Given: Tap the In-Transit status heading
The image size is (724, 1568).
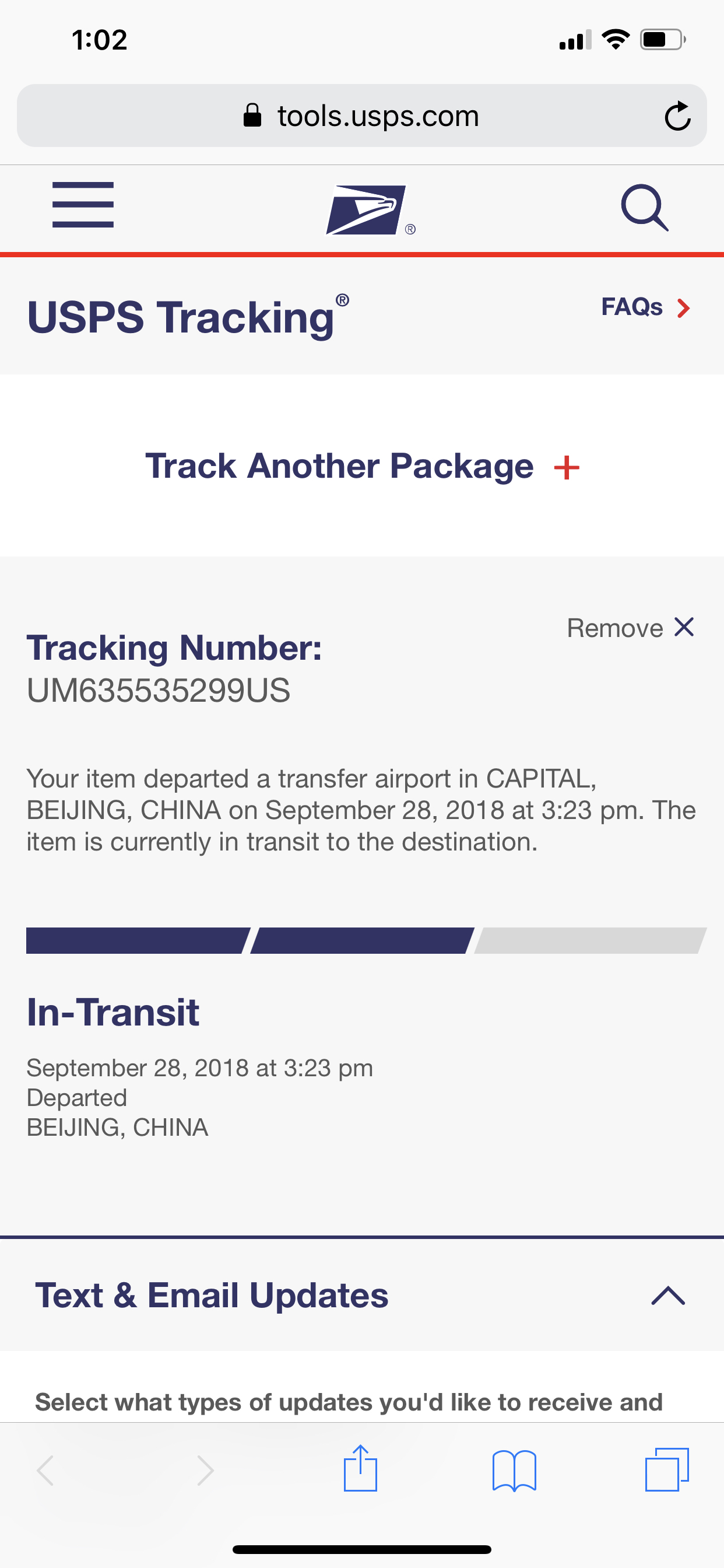Looking at the screenshot, I should pyautogui.click(x=113, y=1012).
